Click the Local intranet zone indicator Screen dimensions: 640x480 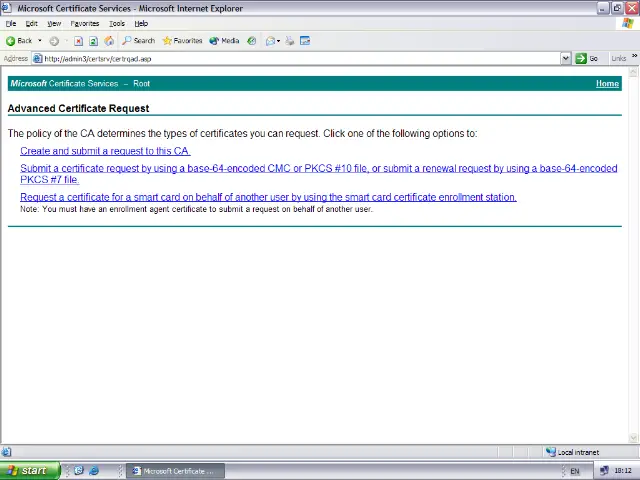(x=573, y=452)
